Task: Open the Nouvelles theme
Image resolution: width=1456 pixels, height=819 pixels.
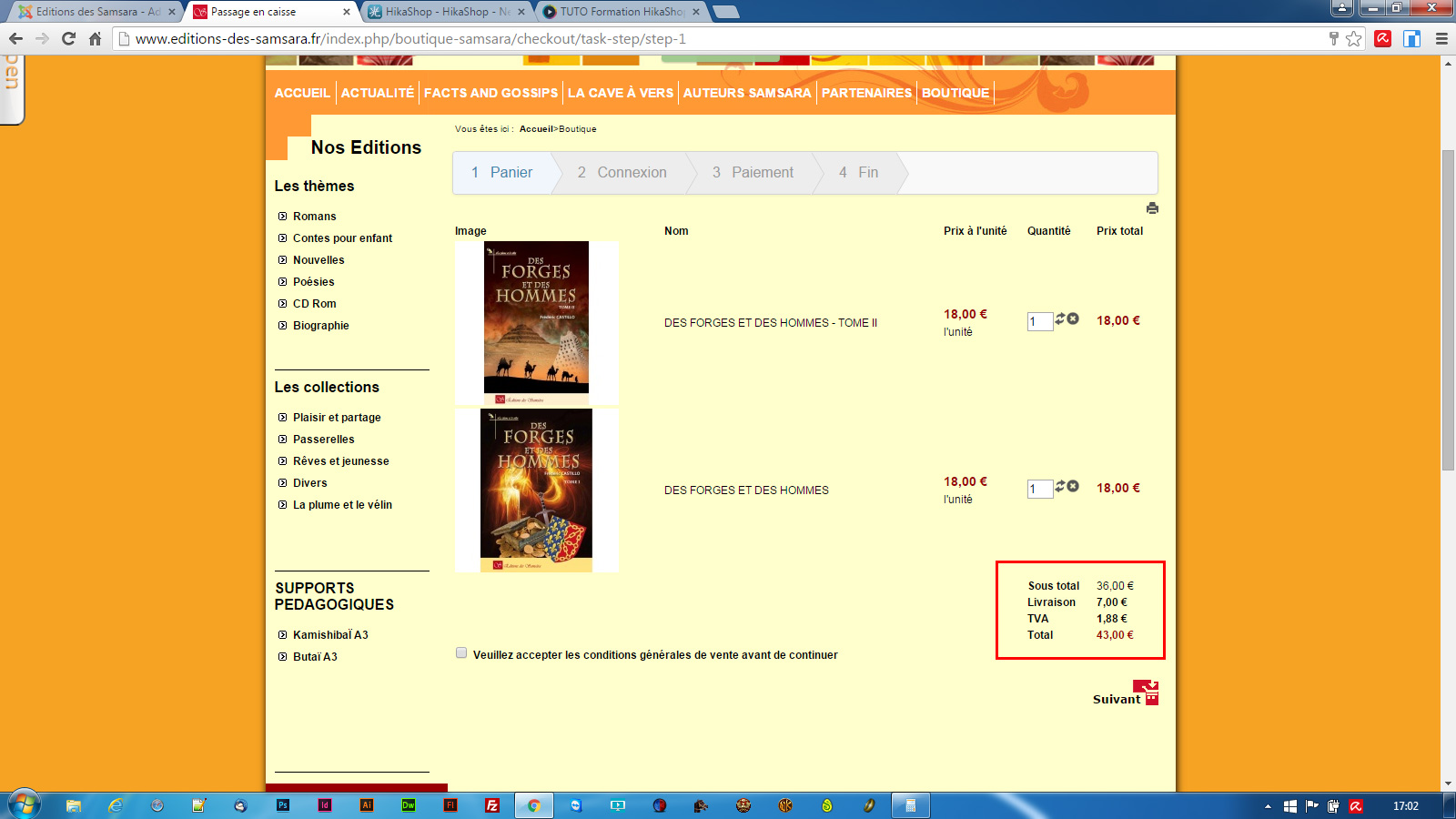Action: [318, 260]
